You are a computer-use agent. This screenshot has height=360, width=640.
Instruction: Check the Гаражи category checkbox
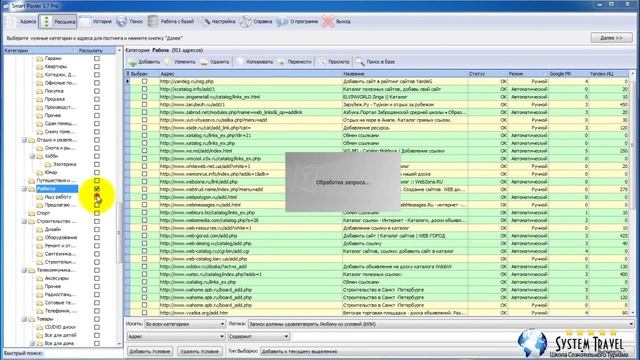(x=97, y=58)
